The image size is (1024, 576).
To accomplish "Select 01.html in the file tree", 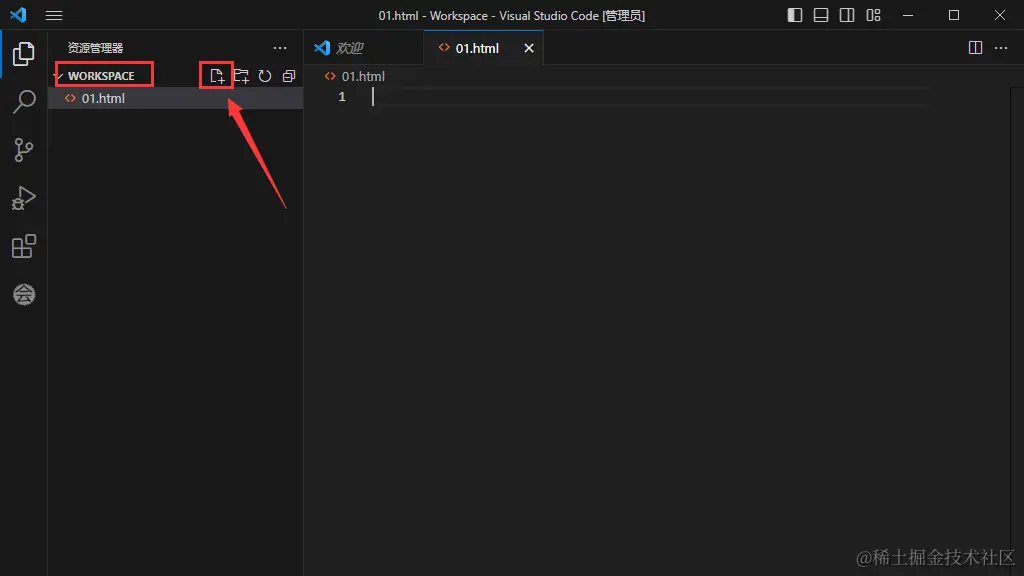I will click(x=175, y=98).
